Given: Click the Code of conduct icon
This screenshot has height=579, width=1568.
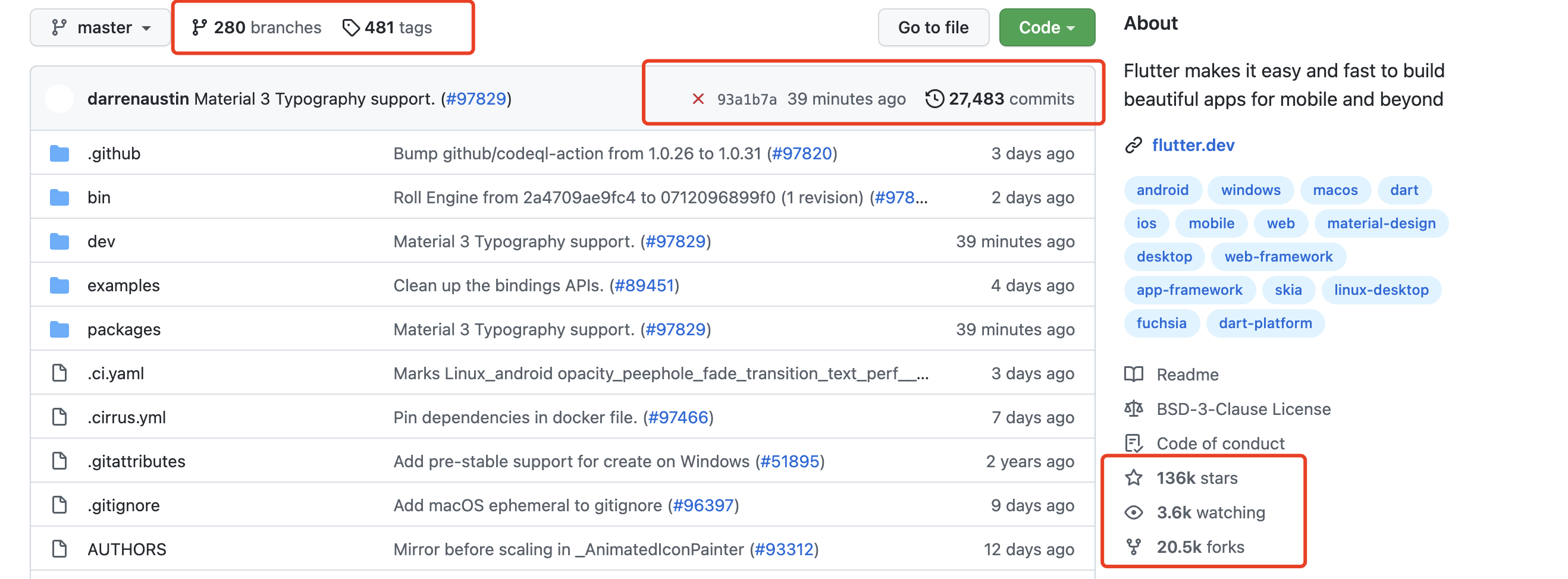Looking at the screenshot, I should click(1133, 443).
